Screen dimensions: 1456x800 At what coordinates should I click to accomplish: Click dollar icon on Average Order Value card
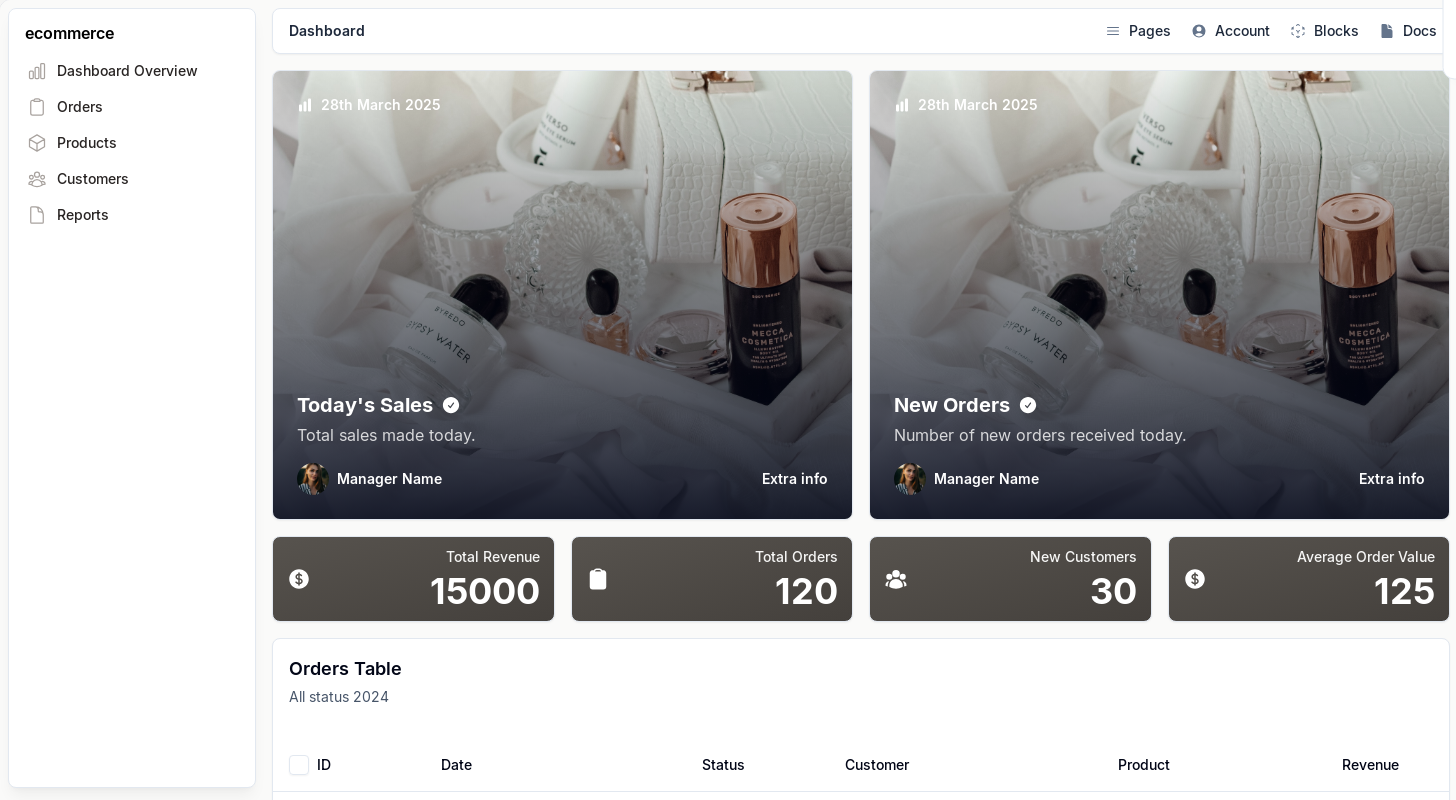pyautogui.click(x=1195, y=579)
